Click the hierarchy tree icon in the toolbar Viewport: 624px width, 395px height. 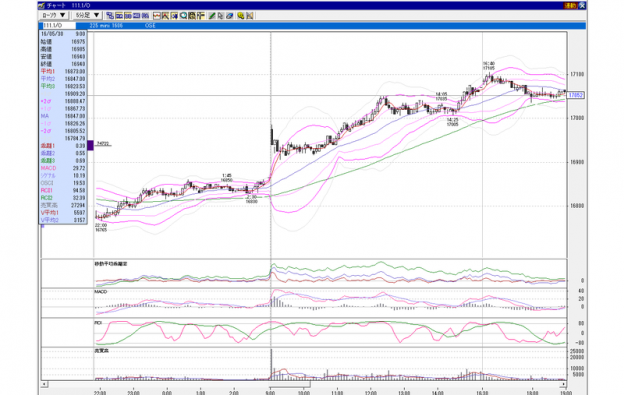pyautogui.click(x=110, y=16)
